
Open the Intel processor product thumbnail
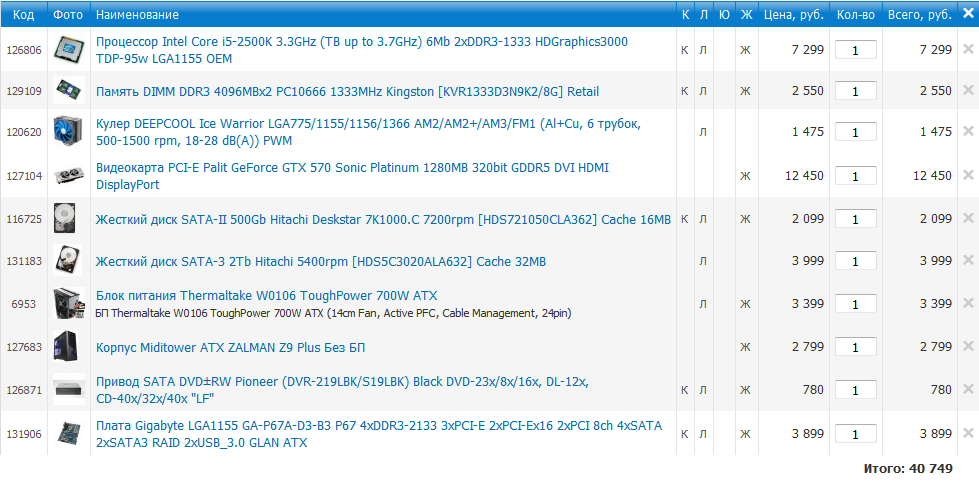pyautogui.click(x=68, y=49)
